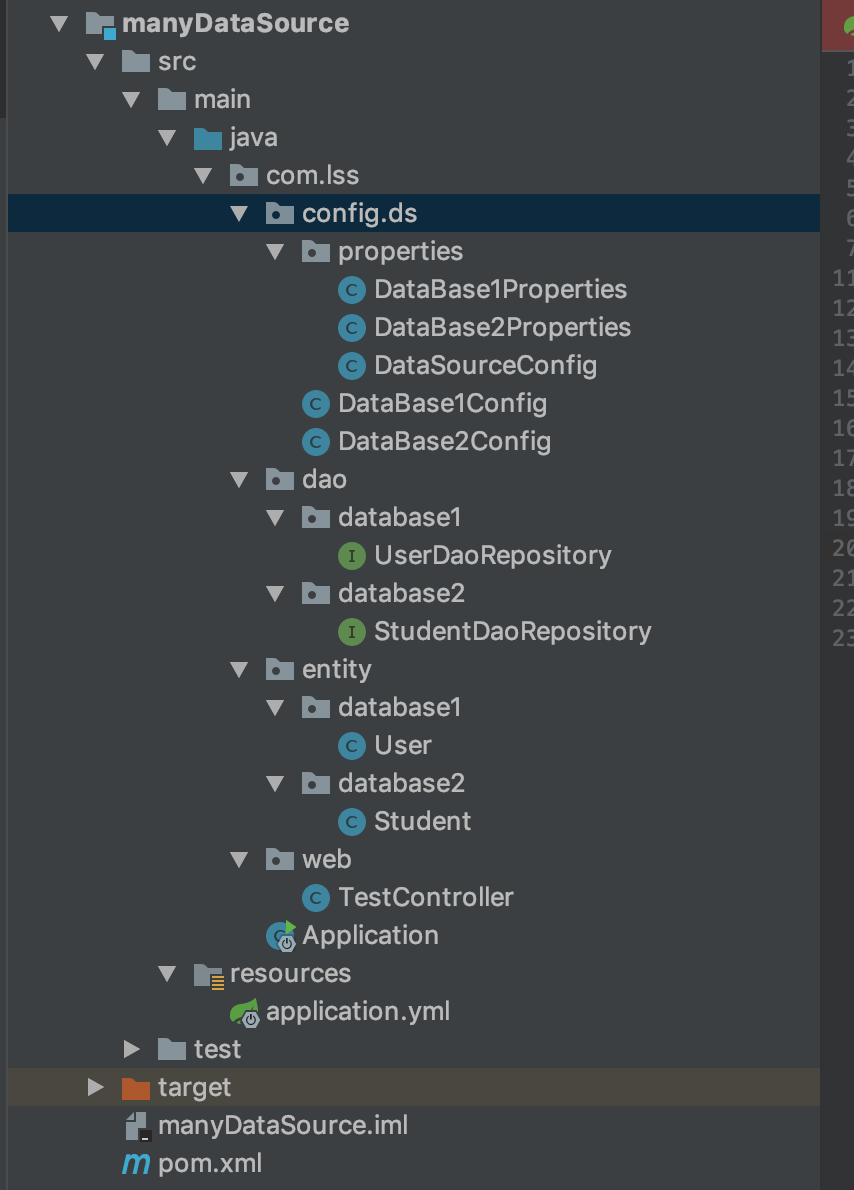Collapse the properties package arrow

tap(275, 251)
